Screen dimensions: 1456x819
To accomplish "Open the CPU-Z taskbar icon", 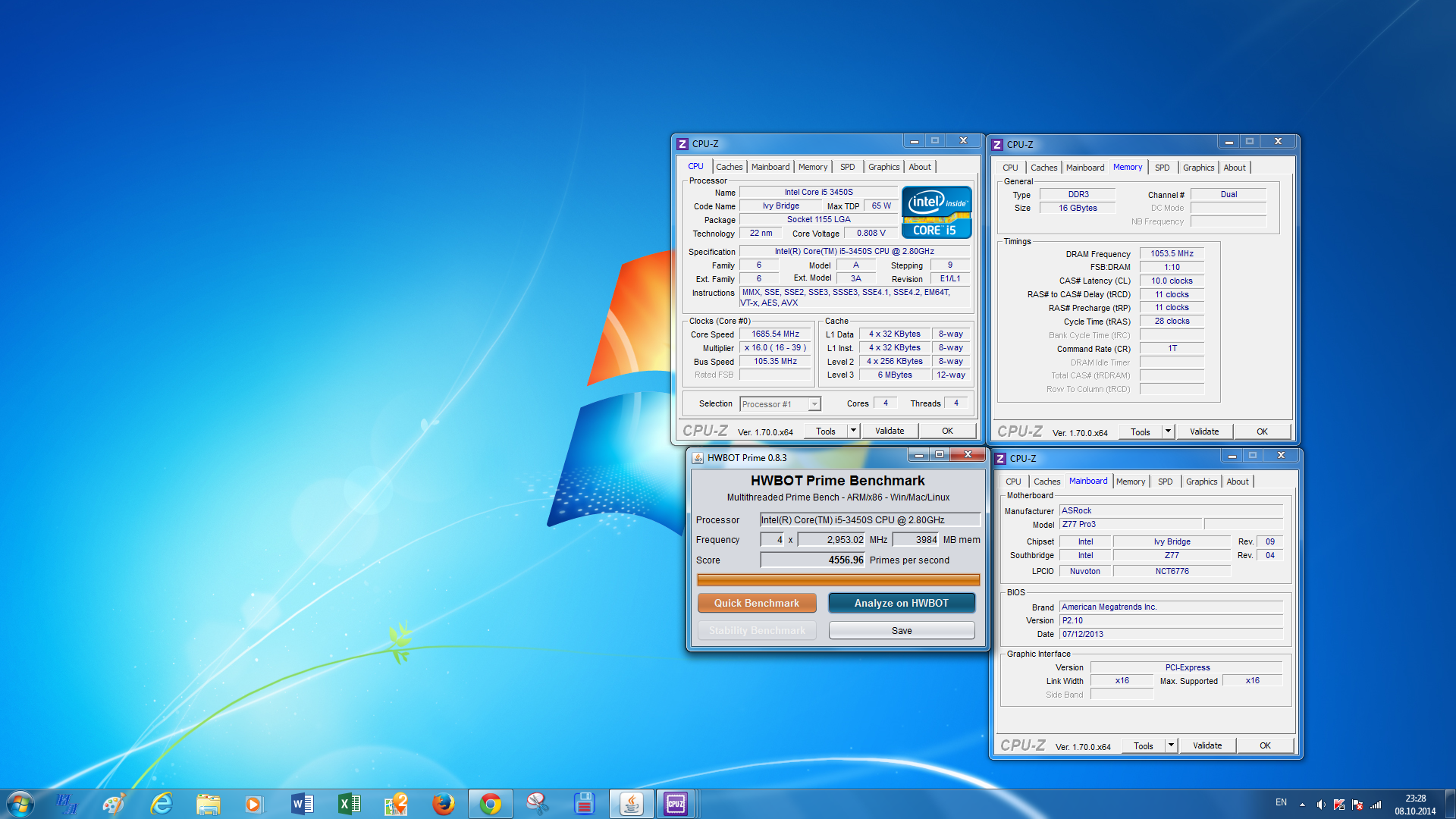I will 675,804.
